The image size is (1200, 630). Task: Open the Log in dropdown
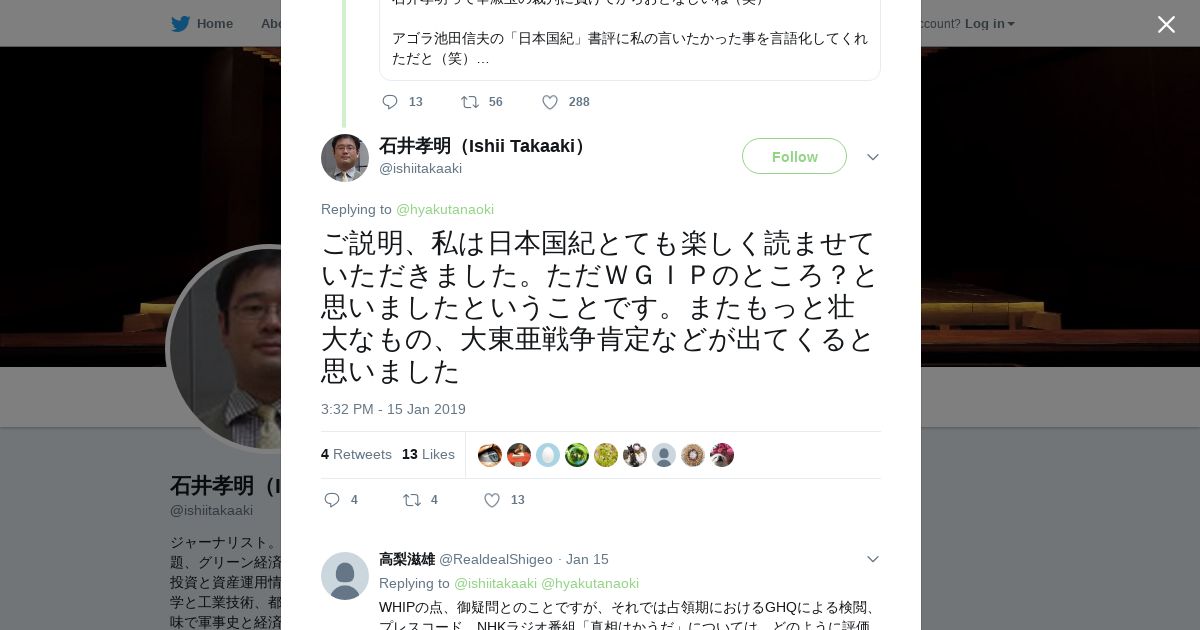coord(989,24)
